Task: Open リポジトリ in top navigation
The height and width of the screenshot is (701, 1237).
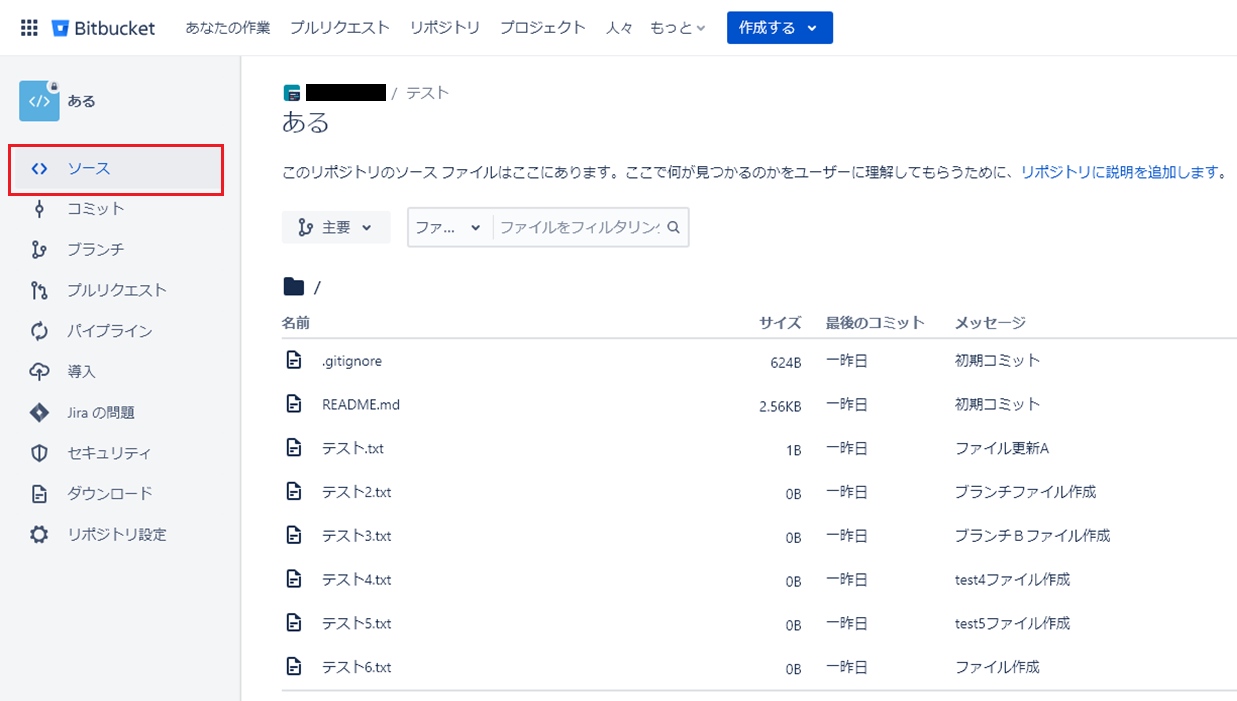Action: click(x=445, y=28)
